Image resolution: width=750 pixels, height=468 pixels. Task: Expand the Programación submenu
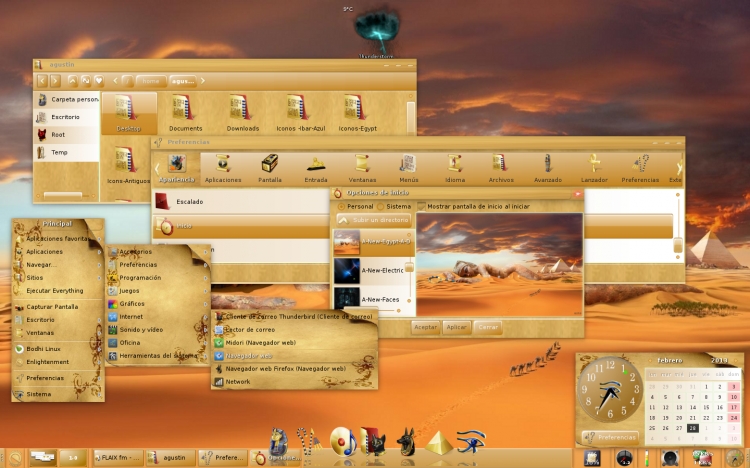[158, 277]
